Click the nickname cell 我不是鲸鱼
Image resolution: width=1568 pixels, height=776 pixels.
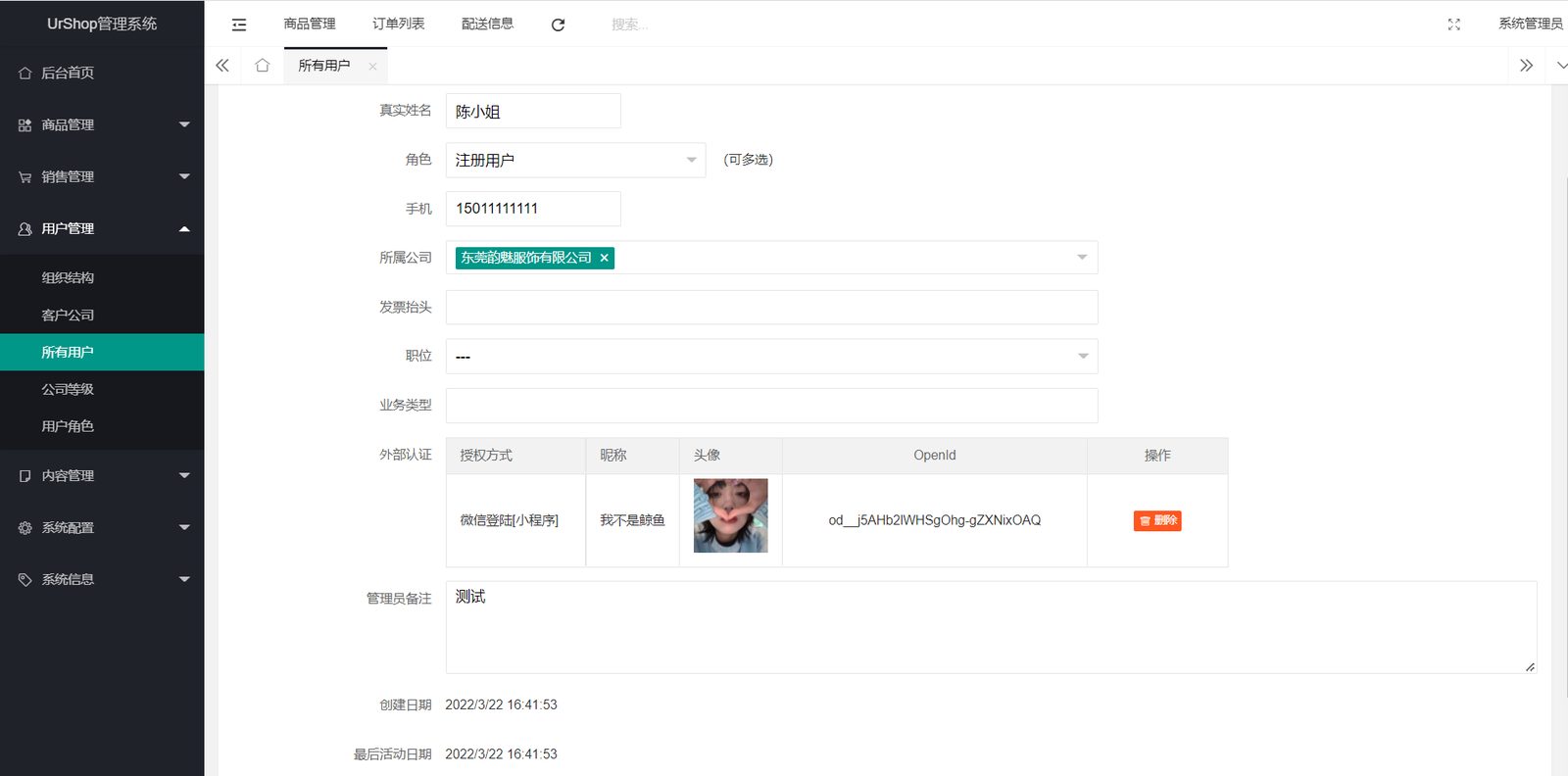(633, 520)
